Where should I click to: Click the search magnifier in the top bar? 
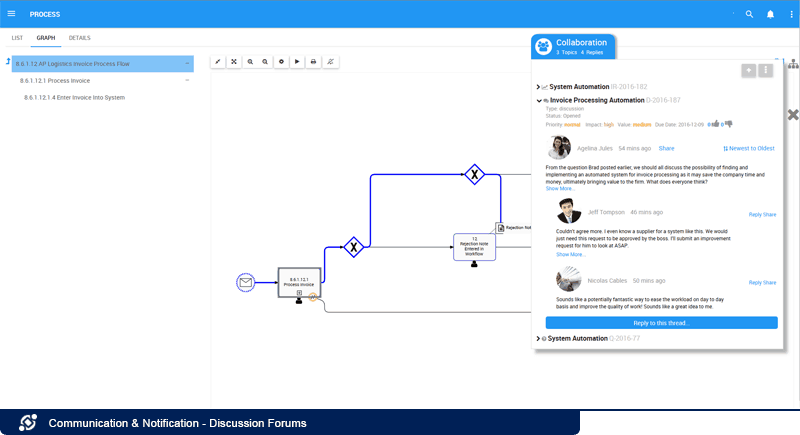pyautogui.click(x=749, y=14)
